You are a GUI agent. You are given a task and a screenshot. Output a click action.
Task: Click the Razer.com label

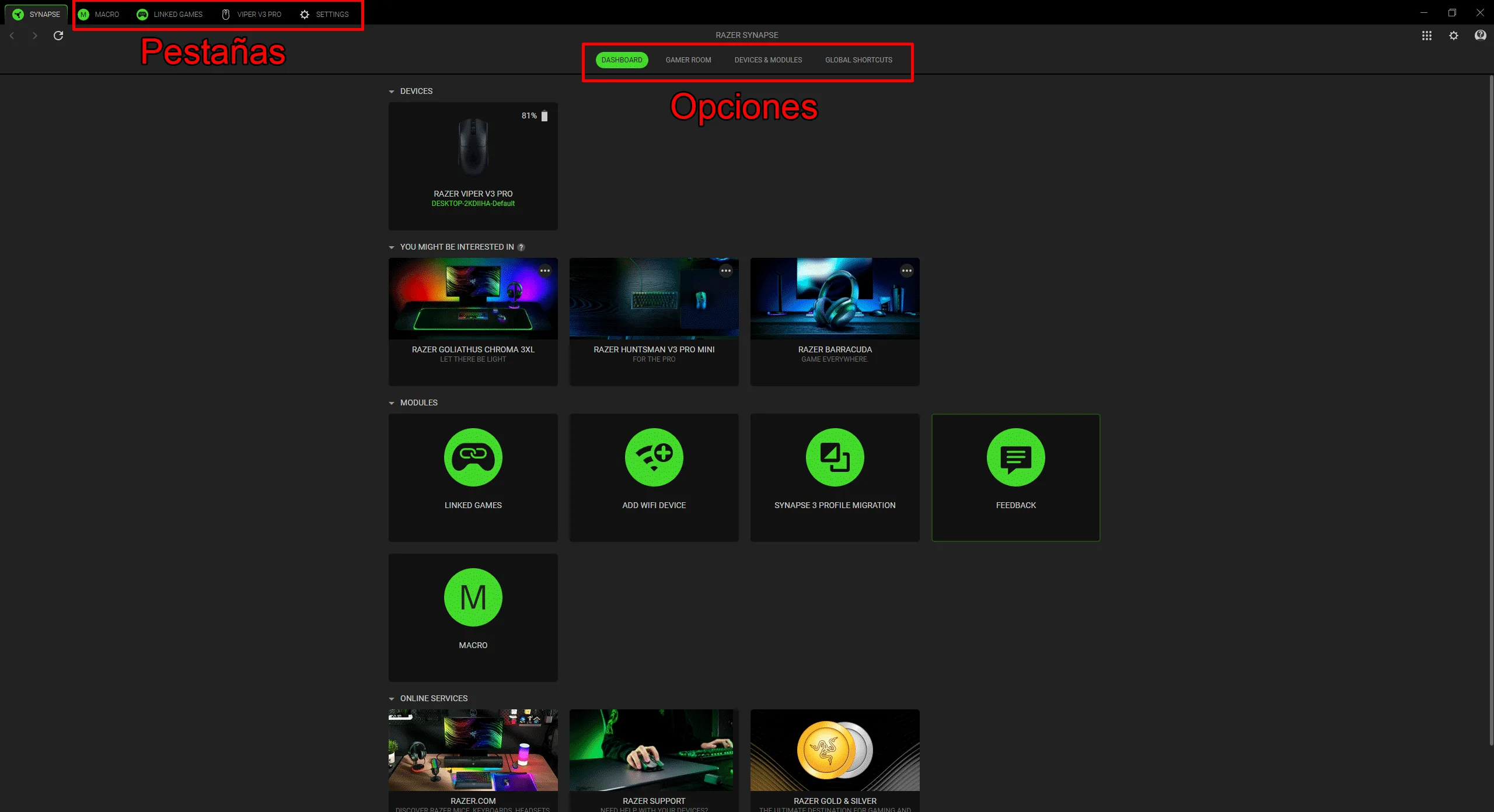pyautogui.click(x=473, y=801)
